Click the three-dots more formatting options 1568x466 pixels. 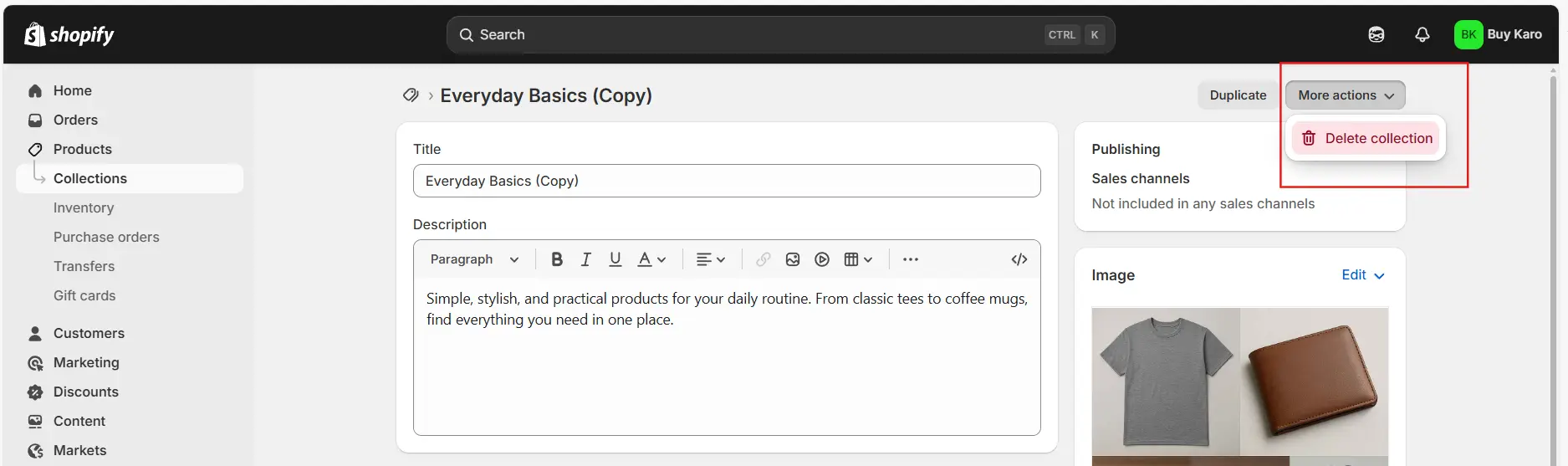pos(911,259)
